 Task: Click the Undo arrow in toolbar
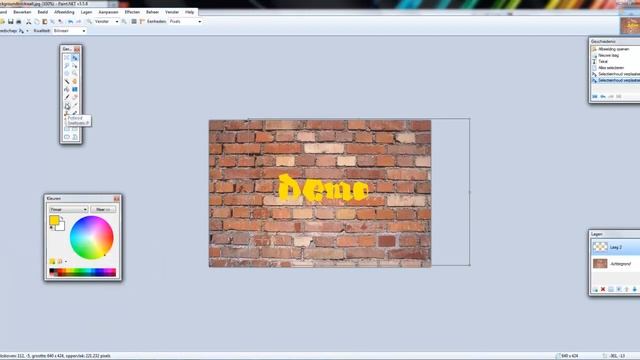click(71, 21)
